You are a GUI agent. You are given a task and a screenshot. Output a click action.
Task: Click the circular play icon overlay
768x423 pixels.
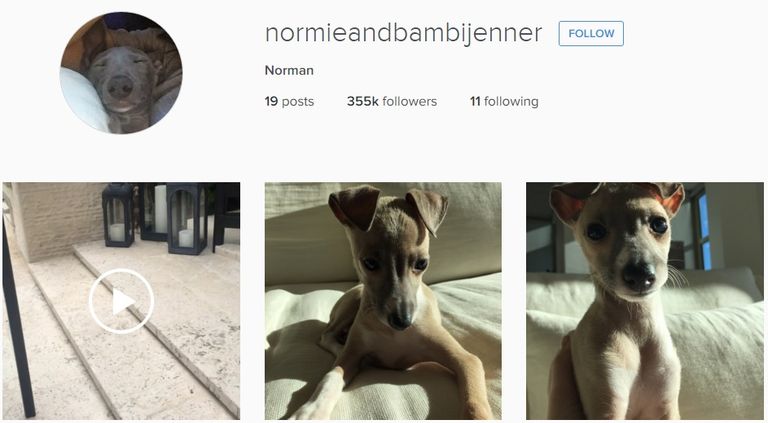point(121,301)
